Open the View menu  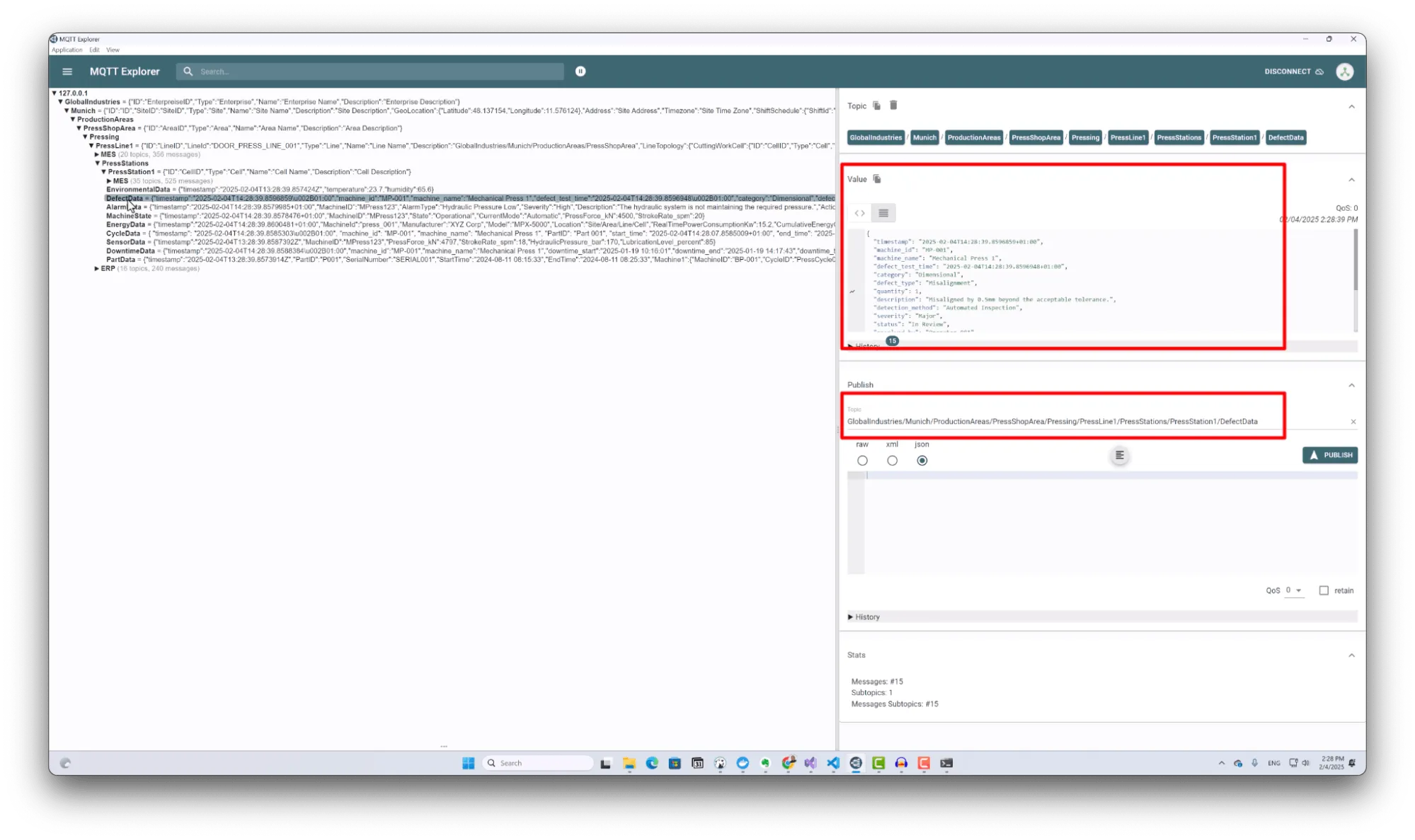[113, 50]
